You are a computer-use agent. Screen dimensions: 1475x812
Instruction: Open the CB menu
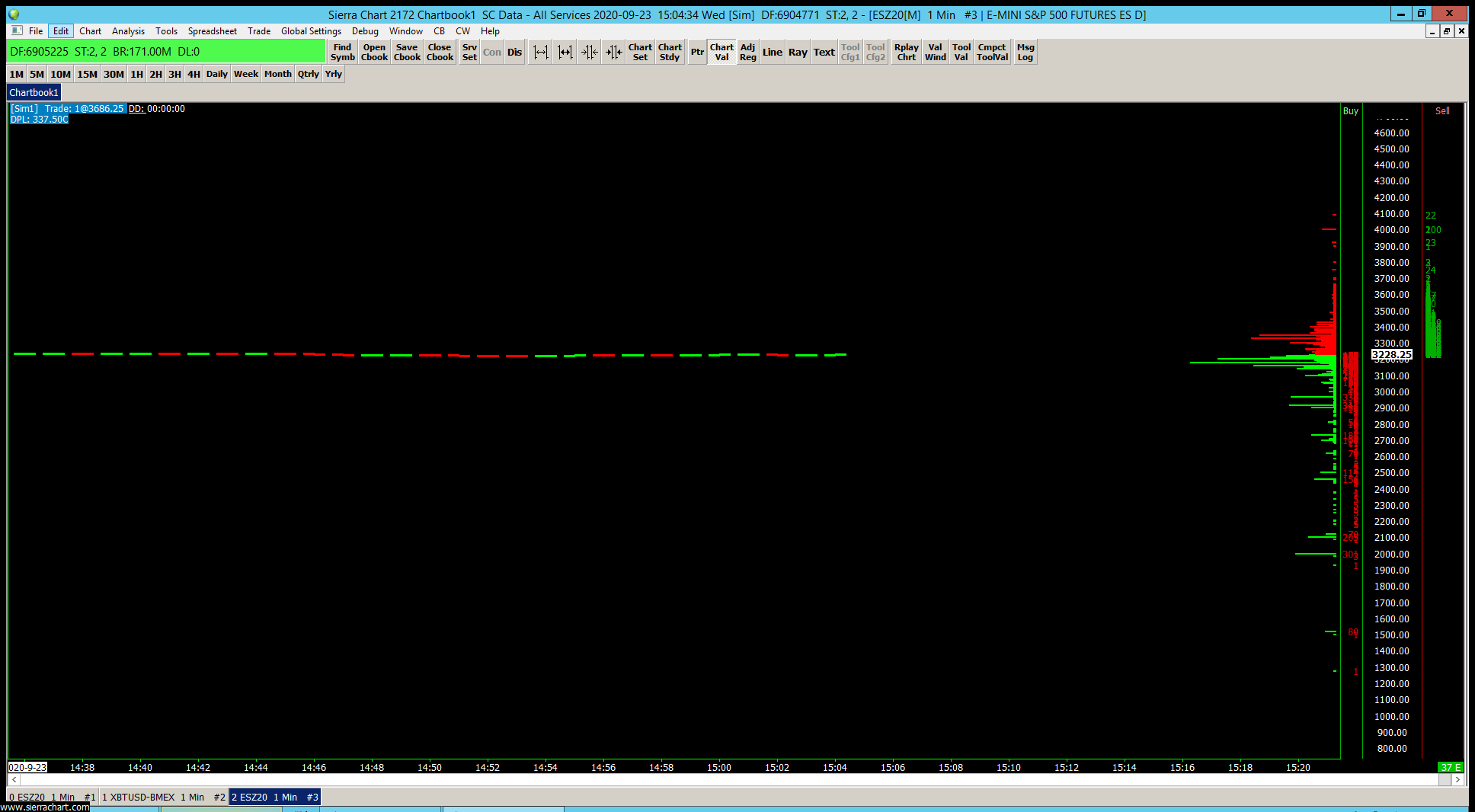tap(439, 31)
